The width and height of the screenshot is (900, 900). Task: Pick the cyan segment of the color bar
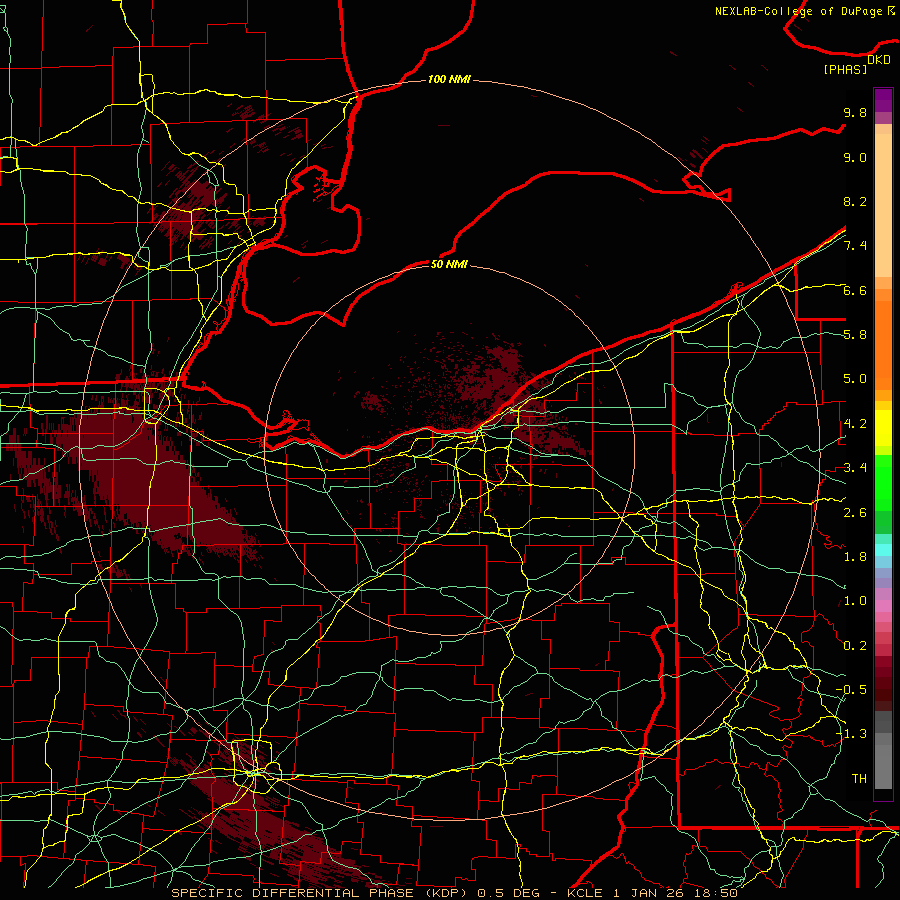(x=883, y=550)
